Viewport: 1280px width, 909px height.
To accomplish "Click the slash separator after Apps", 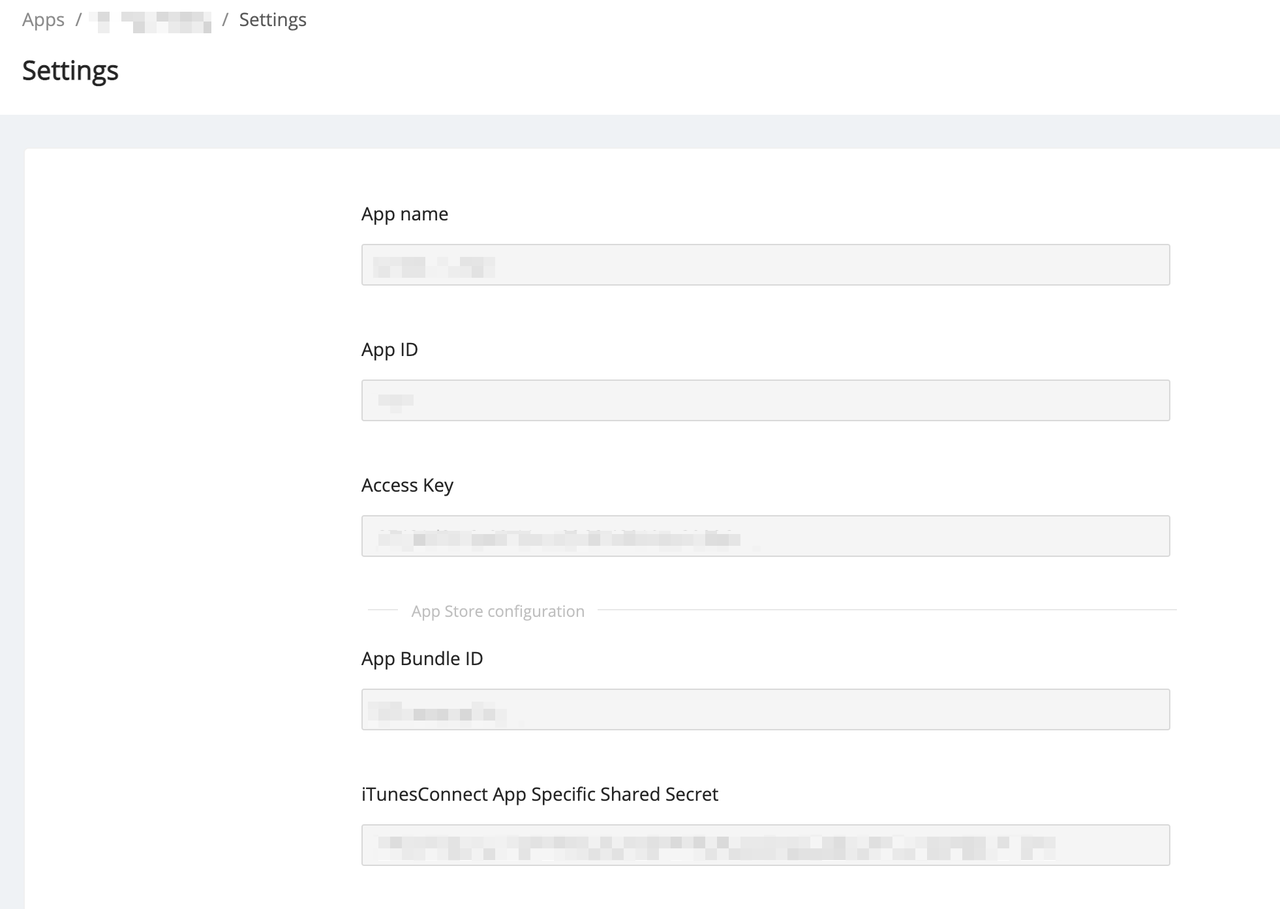I will point(78,20).
